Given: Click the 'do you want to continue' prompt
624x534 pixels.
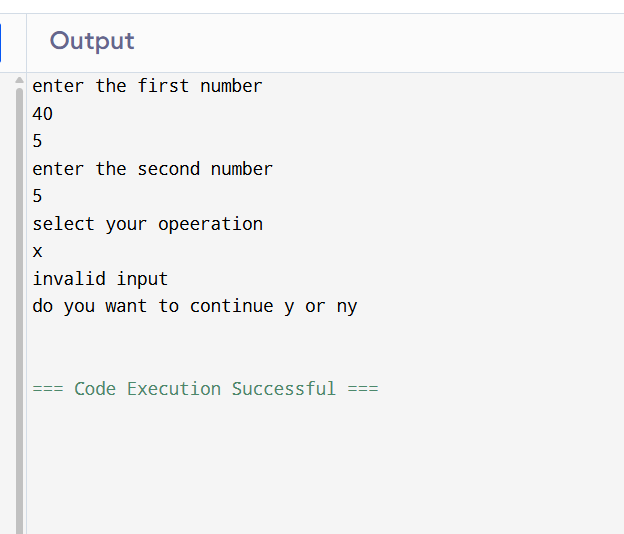Looking at the screenshot, I should pos(194,306).
